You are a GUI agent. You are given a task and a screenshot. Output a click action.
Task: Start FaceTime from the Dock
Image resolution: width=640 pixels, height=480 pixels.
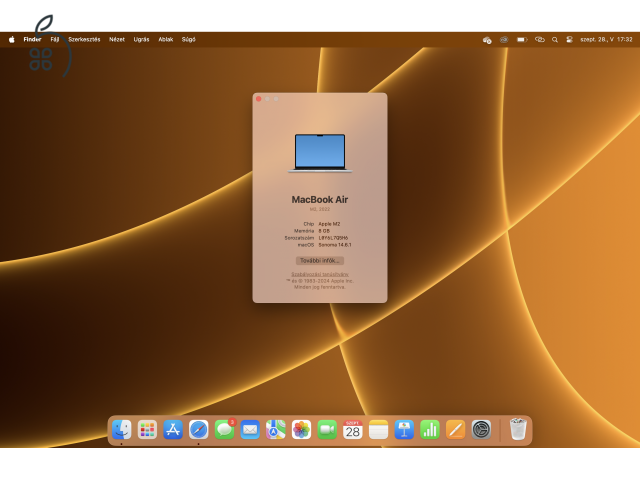pyautogui.click(x=327, y=430)
